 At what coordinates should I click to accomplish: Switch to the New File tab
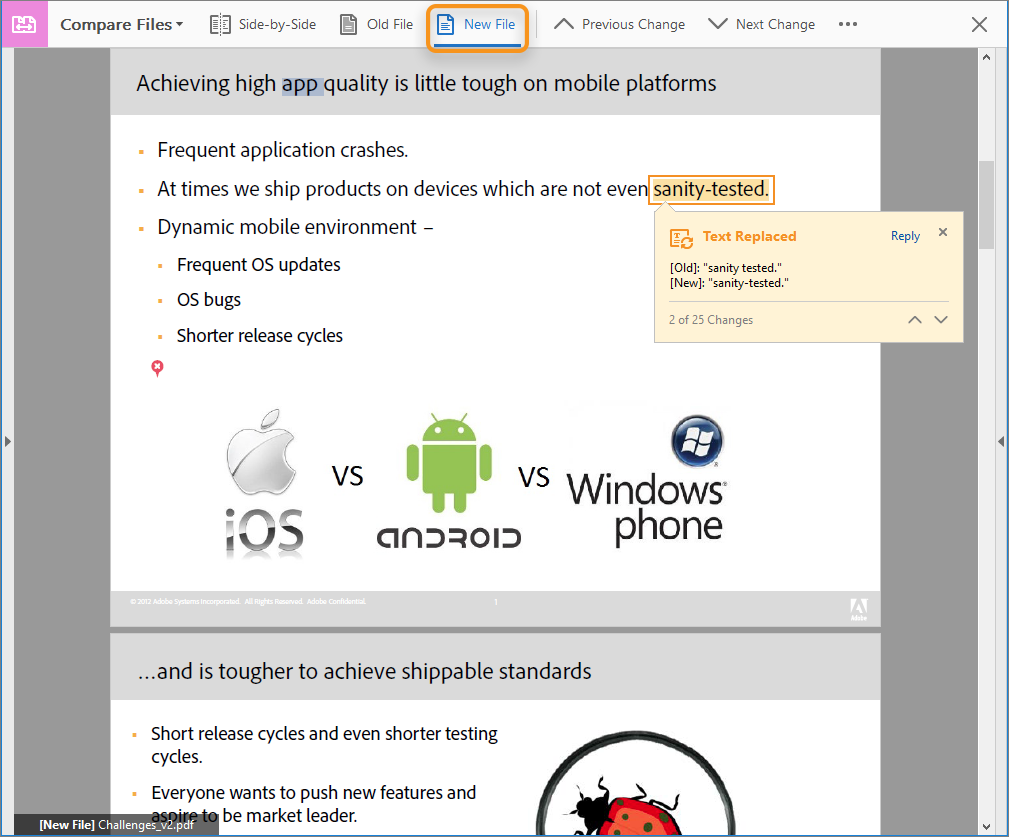[477, 23]
